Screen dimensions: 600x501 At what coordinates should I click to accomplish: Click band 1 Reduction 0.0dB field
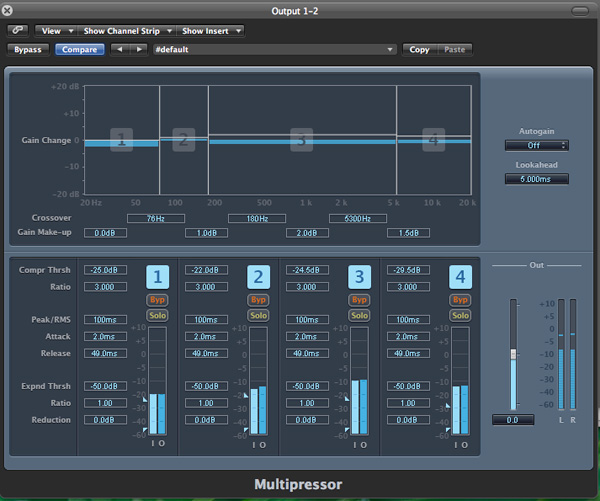pyautogui.click(x=105, y=420)
